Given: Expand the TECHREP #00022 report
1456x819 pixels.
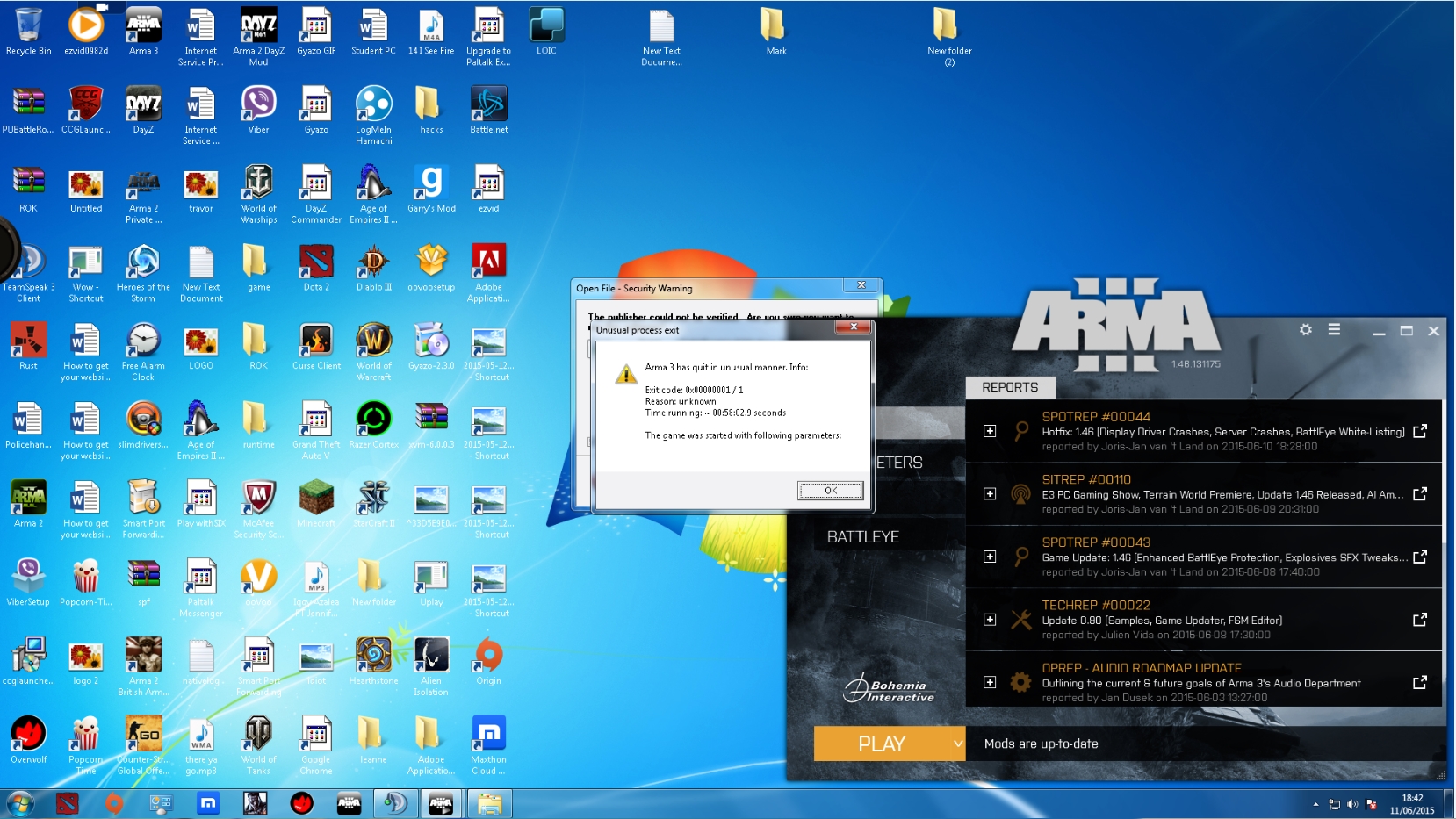Looking at the screenshot, I should (990, 620).
